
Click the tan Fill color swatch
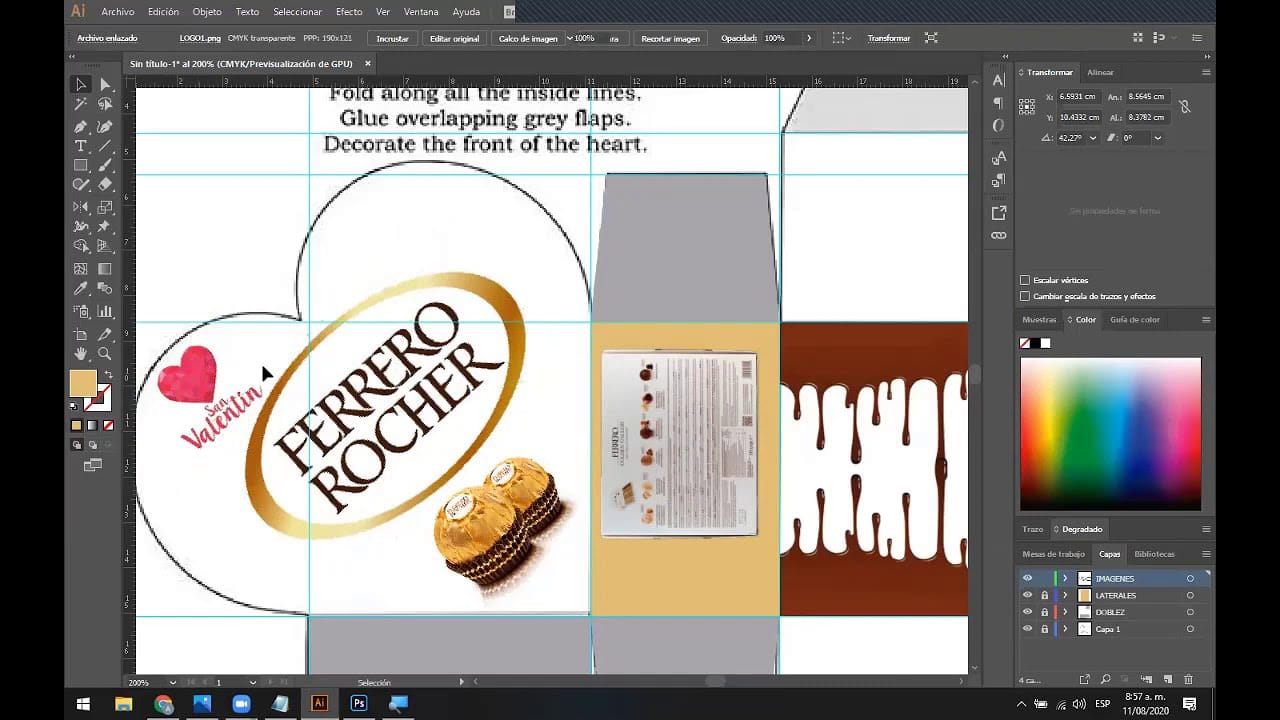tap(83, 383)
